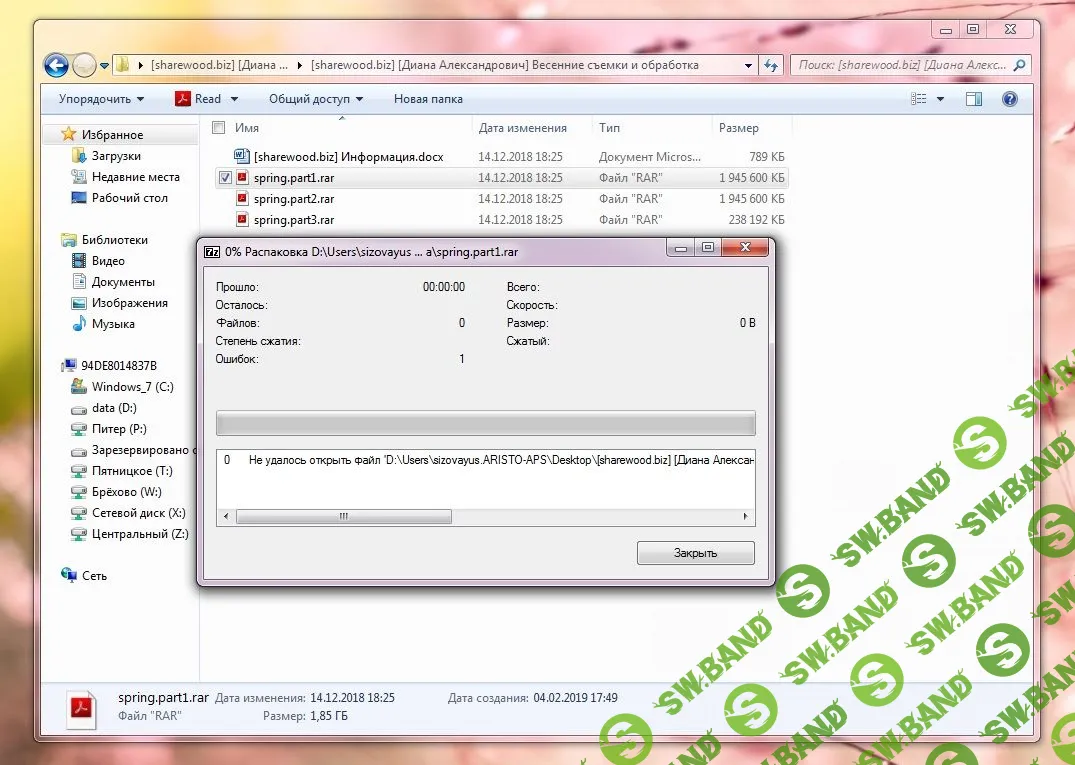Open the Упорядочить dropdown menu

click(101, 99)
